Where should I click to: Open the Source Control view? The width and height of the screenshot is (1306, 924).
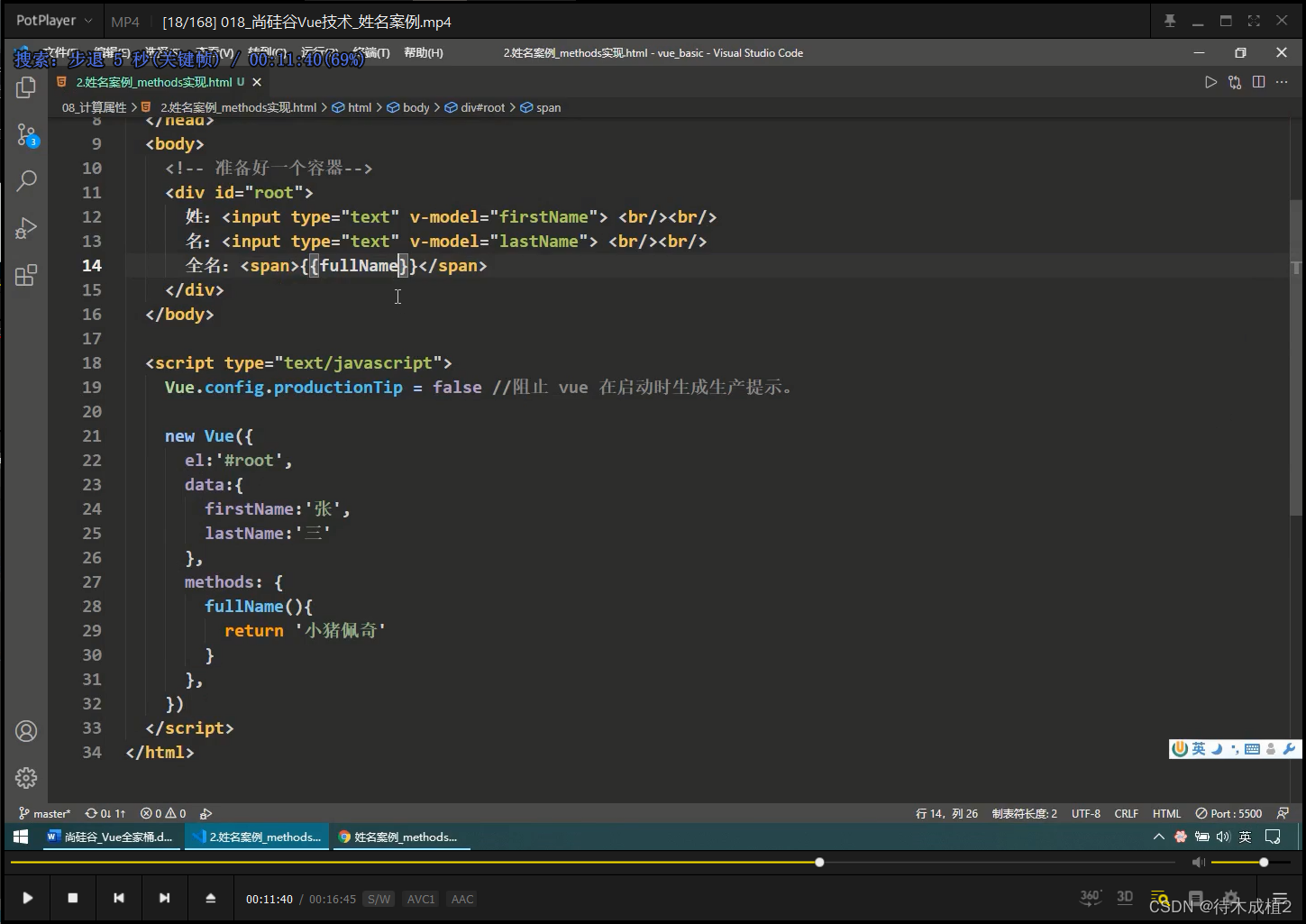[x=26, y=135]
